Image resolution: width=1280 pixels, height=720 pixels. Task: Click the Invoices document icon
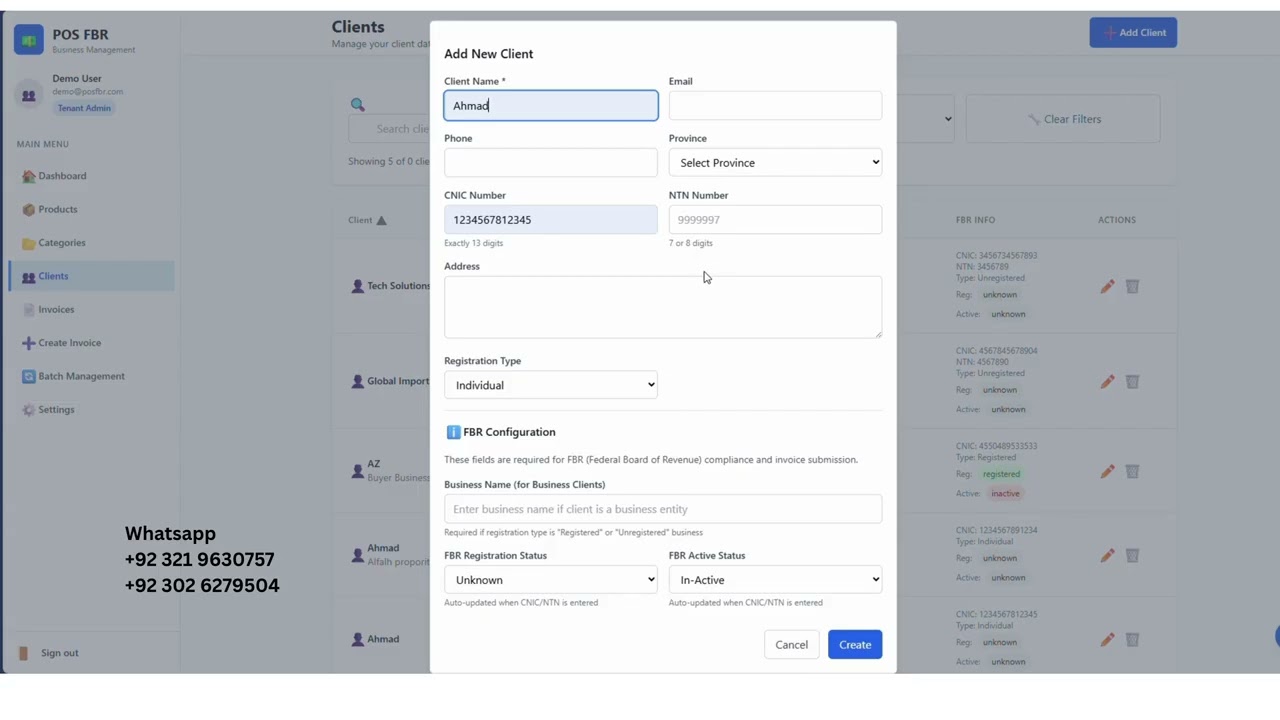[28, 310]
